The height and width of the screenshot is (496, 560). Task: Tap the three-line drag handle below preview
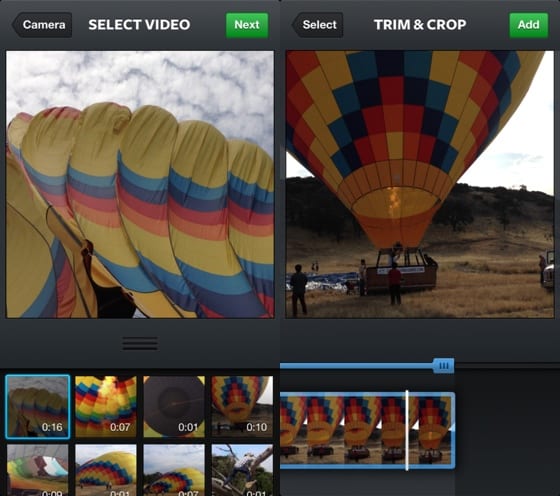coord(140,344)
